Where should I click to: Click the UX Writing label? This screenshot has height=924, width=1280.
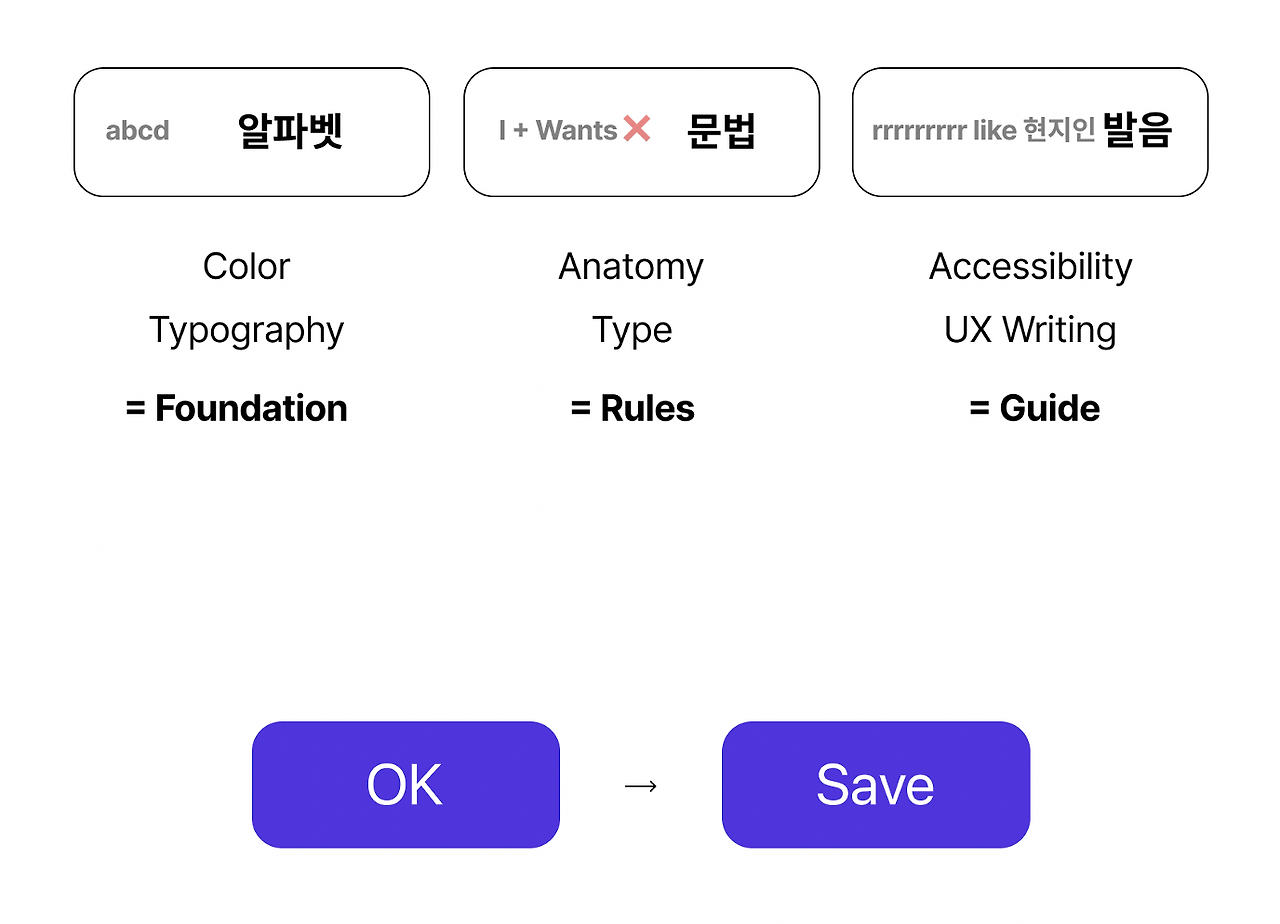[1030, 330]
